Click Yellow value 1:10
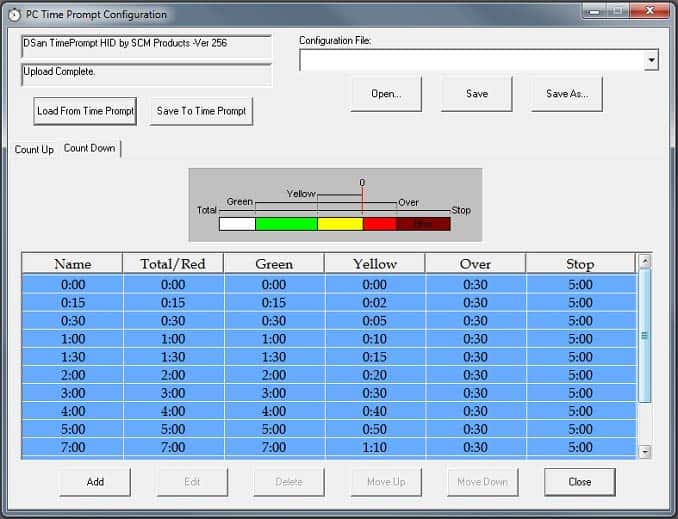678x519 pixels. 374,448
